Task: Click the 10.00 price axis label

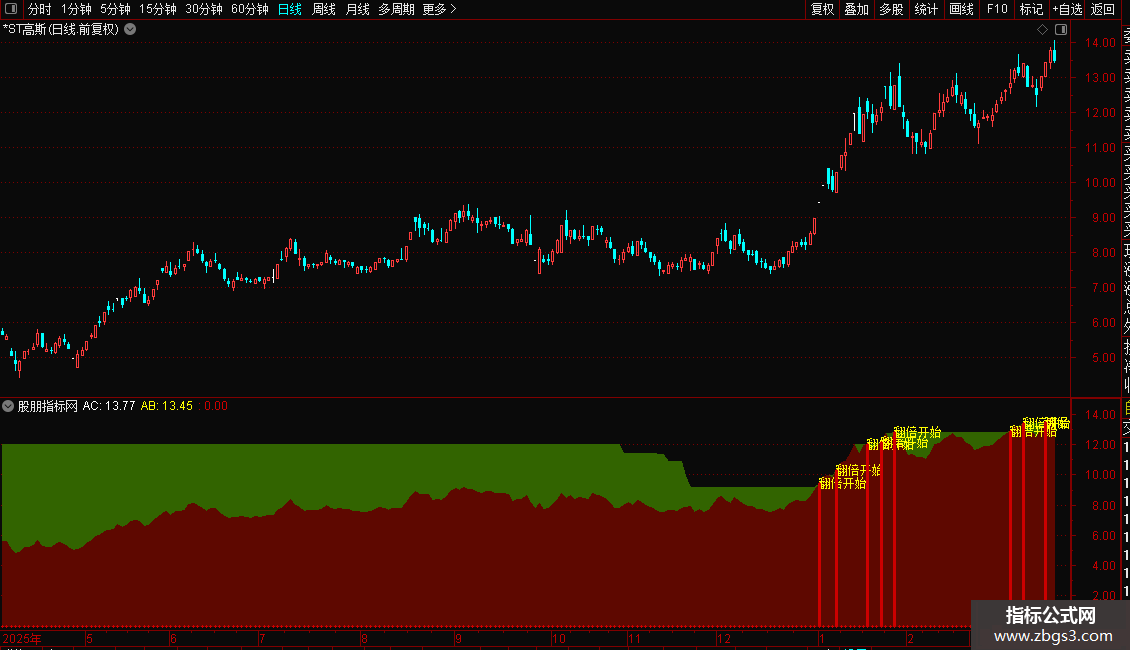Action: (1100, 183)
